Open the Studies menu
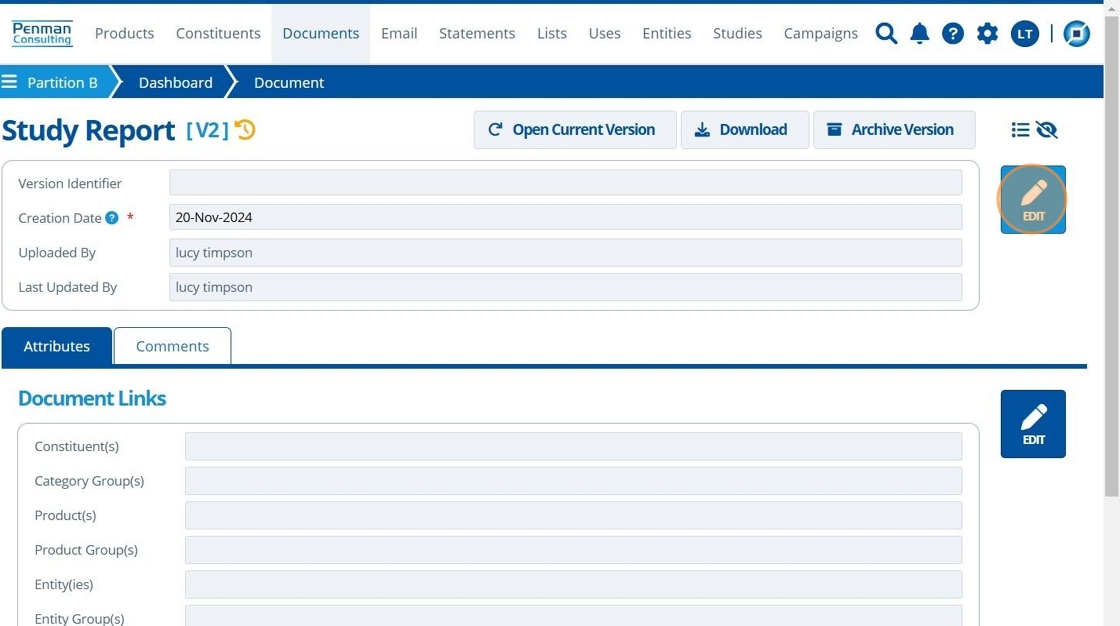 737,34
